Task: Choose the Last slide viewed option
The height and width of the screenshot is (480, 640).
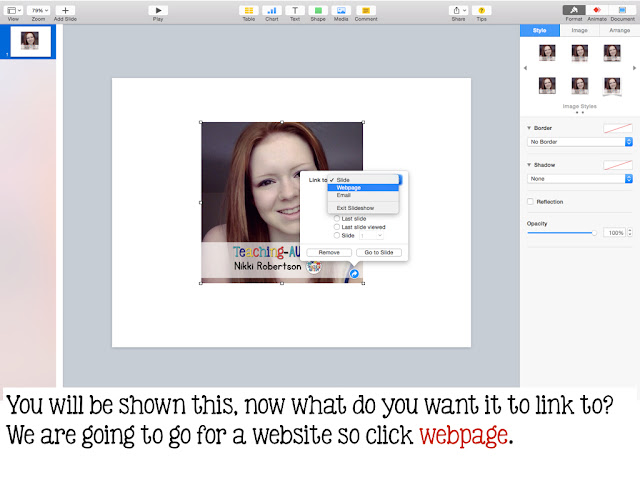Action: 337,227
